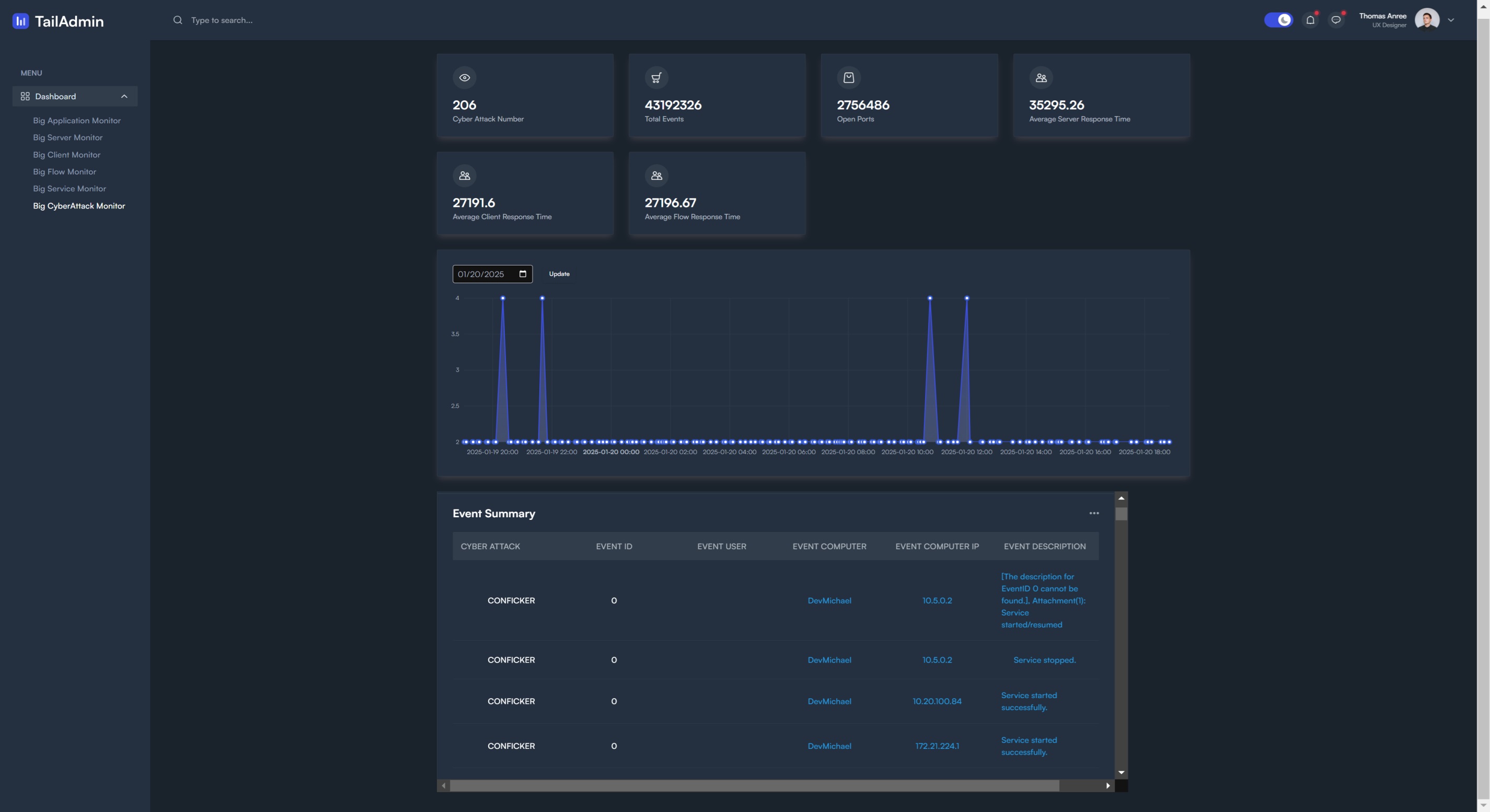Toggle the dark mode switch
The width and height of the screenshot is (1490, 812).
[1278, 20]
